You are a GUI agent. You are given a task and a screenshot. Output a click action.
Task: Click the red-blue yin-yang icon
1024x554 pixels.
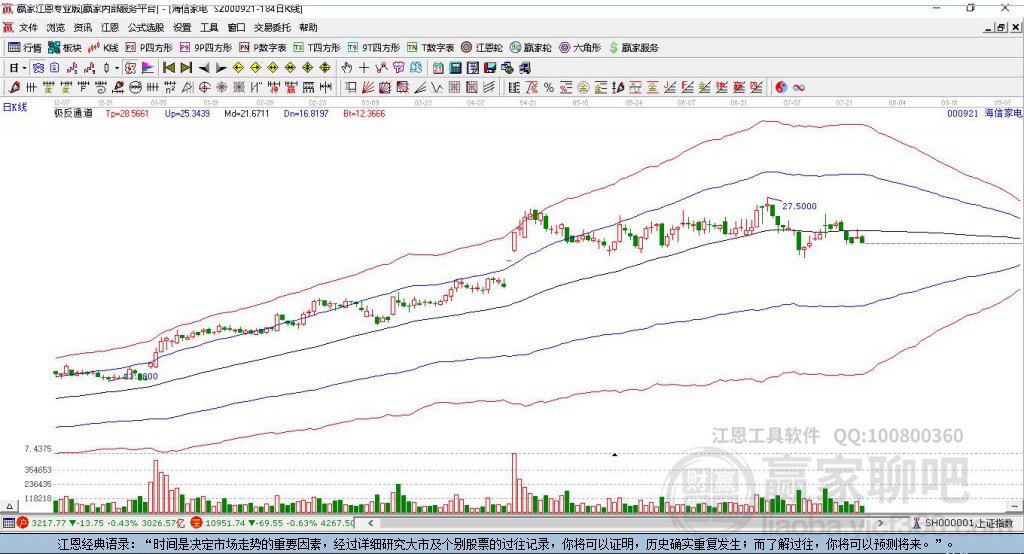coord(781,87)
